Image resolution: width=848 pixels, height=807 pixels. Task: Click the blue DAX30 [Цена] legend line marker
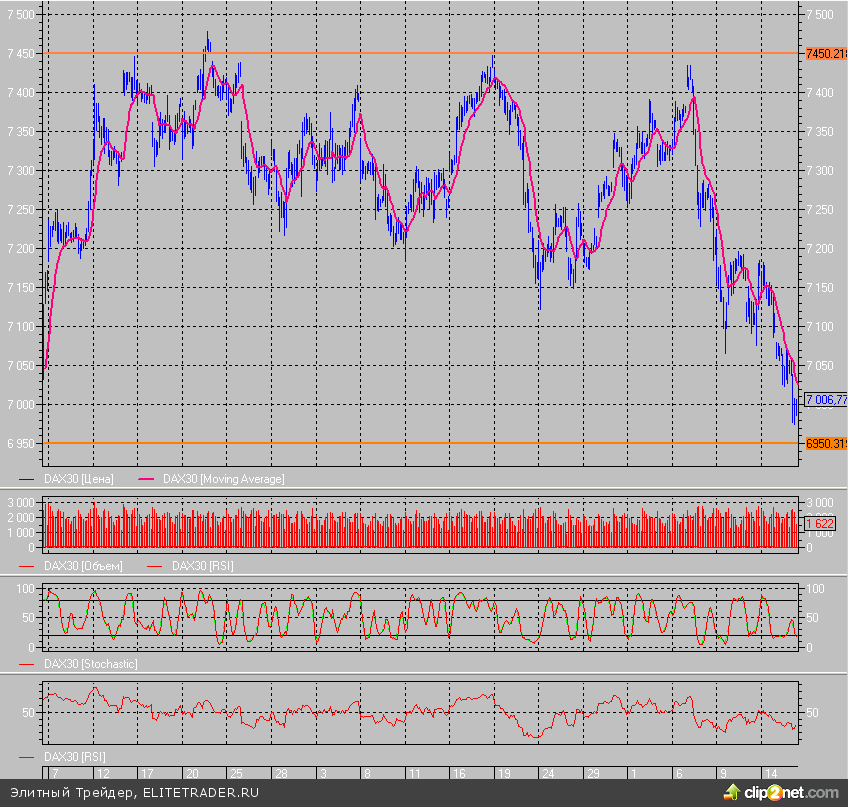29,479
